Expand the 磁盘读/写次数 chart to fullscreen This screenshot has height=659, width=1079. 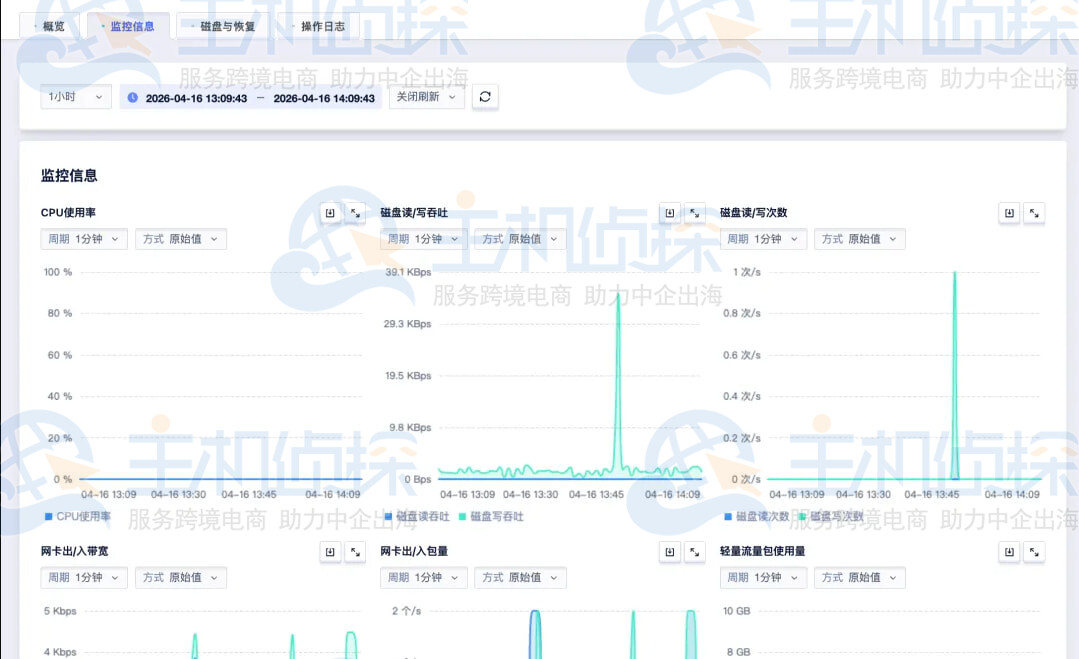point(1034,213)
